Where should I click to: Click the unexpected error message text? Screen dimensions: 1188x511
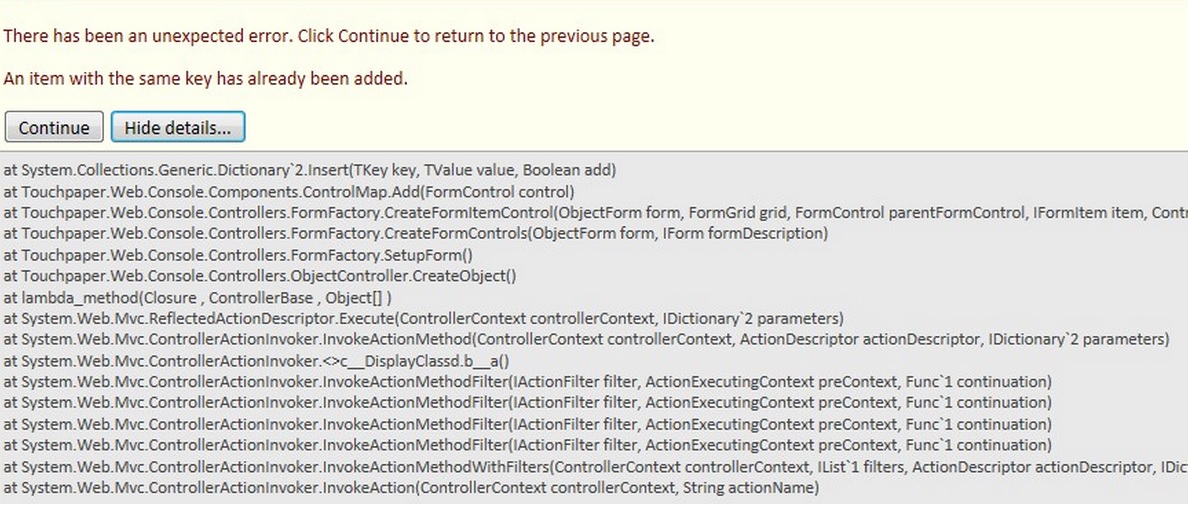tap(329, 37)
